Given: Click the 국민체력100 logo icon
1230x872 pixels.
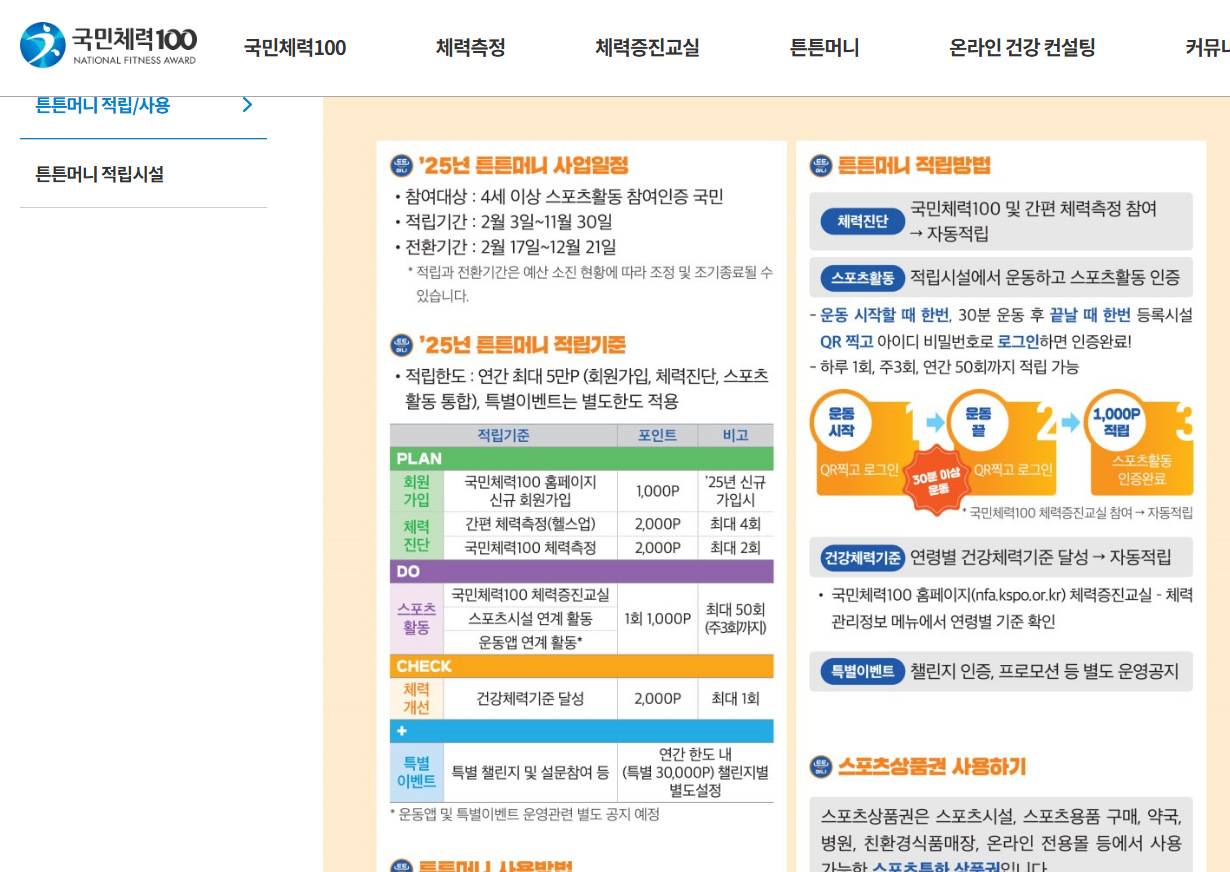Looking at the screenshot, I should tap(43, 45).
